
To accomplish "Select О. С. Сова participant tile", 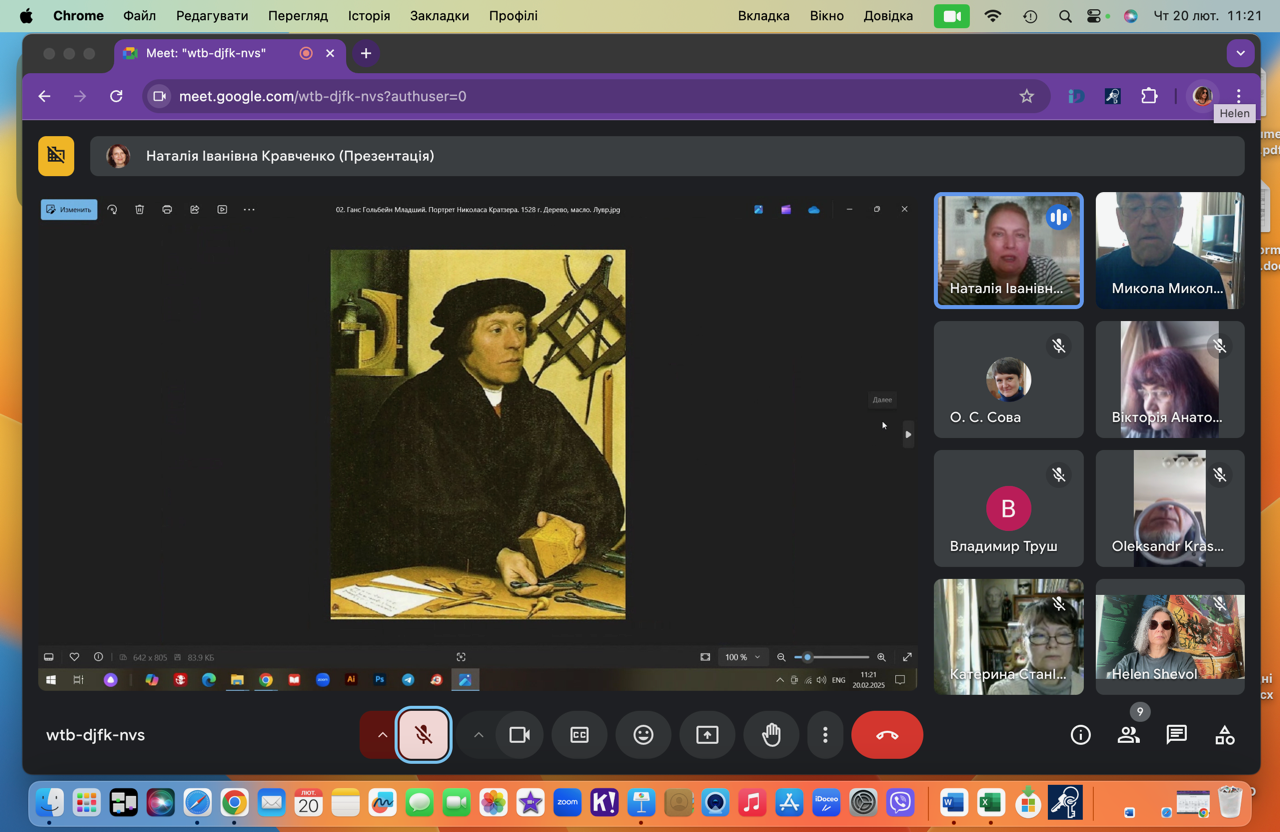I will pyautogui.click(x=1008, y=379).
